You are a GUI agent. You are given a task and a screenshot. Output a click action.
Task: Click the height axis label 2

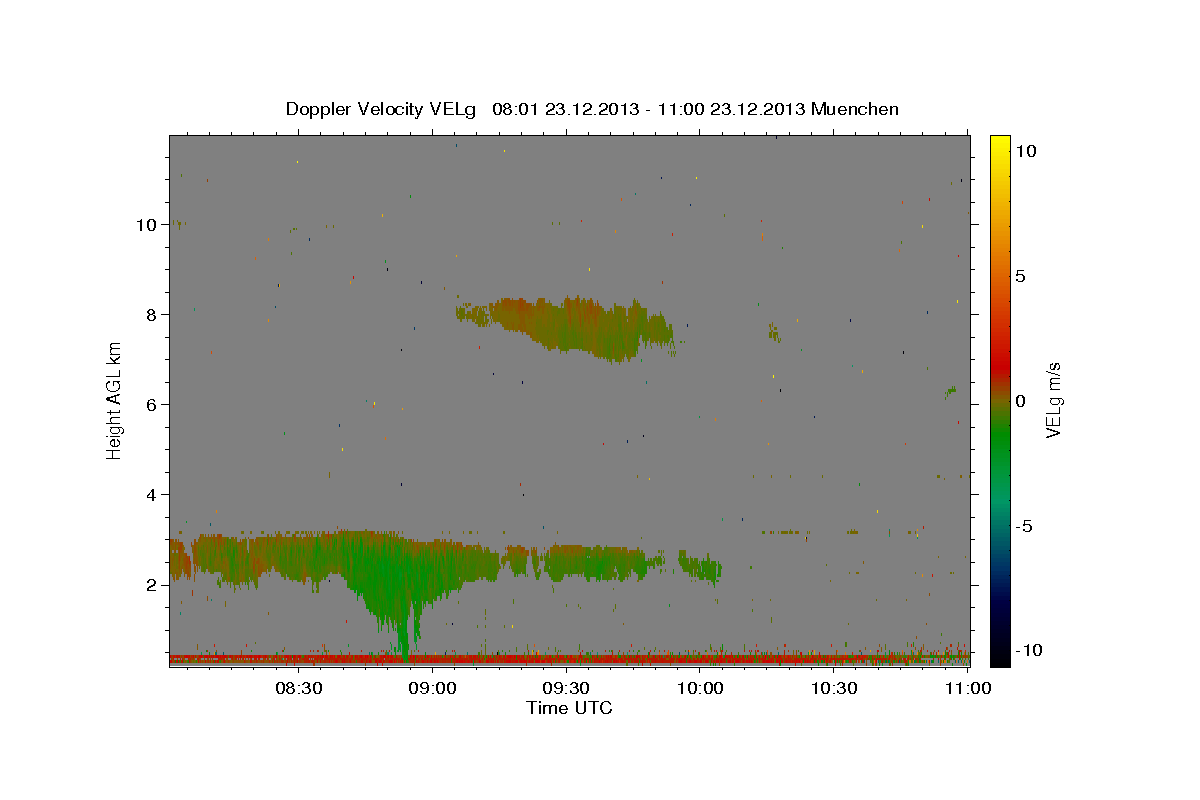coord(152,585)
